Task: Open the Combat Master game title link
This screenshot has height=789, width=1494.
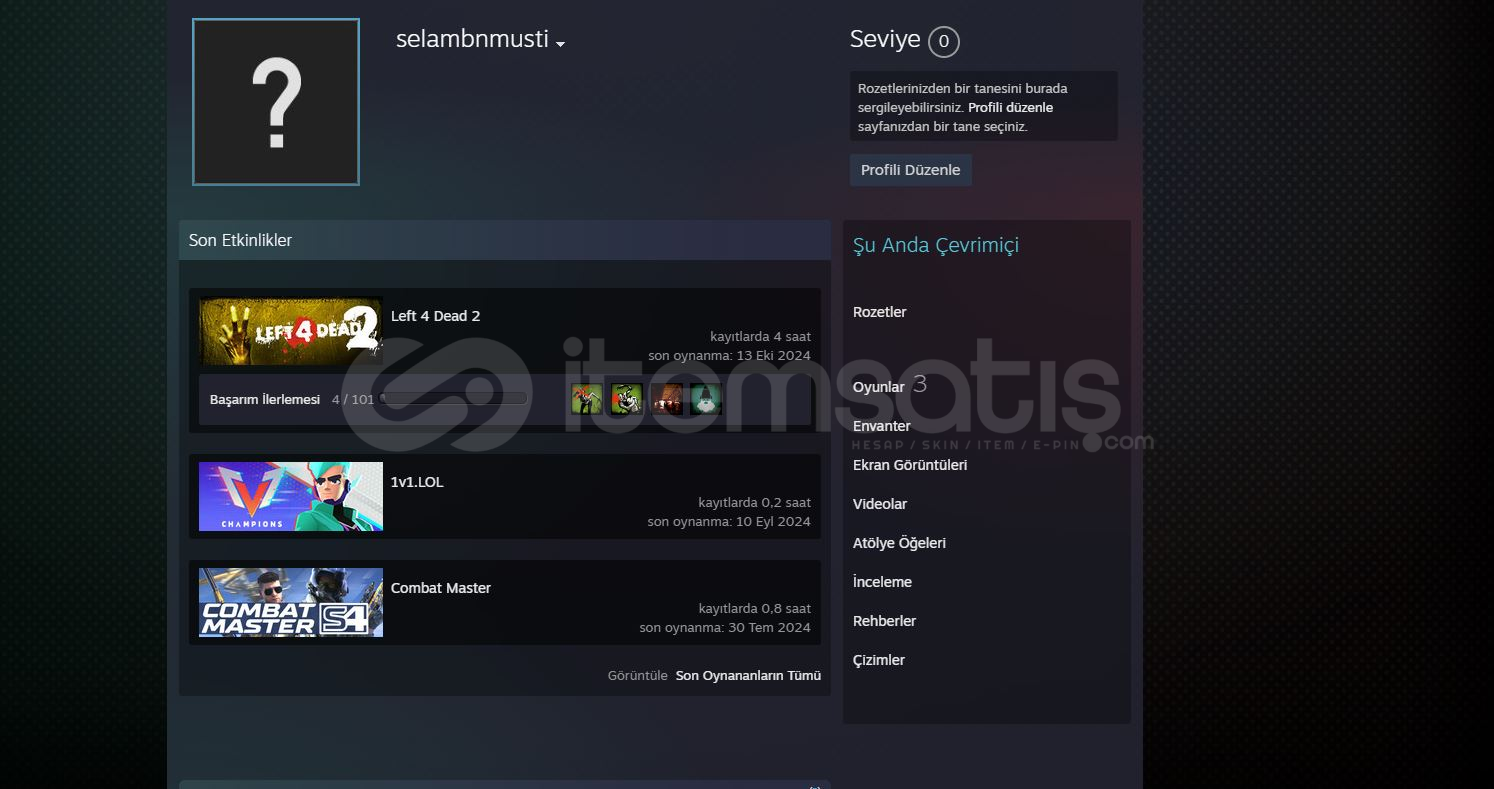Action: coord(441,588)
